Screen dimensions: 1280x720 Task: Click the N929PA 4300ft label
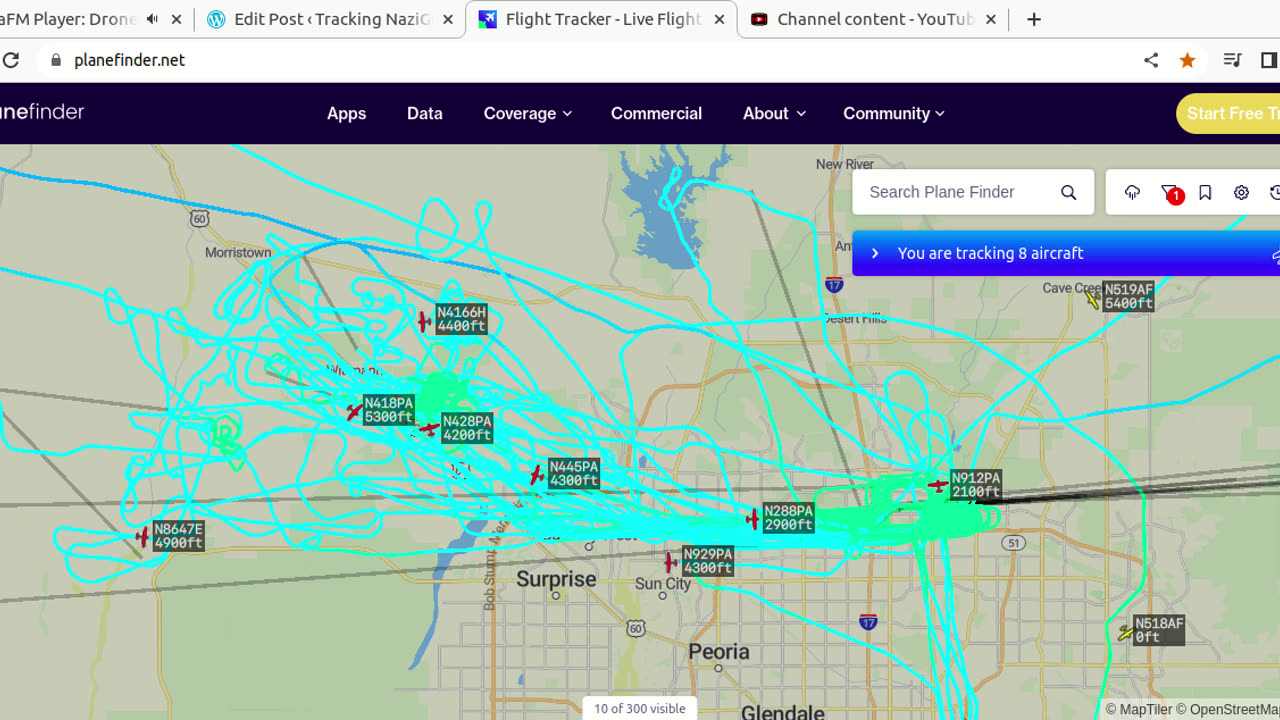click(707, 561)
